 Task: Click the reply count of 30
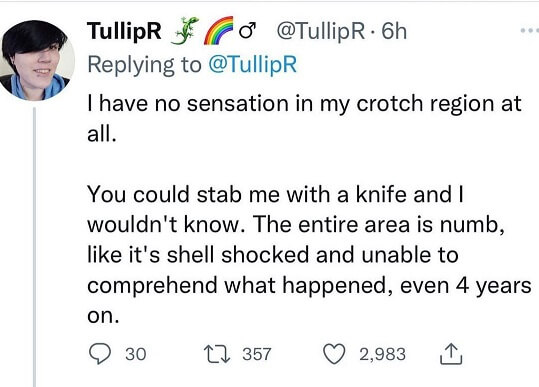[x=136, y=354]
